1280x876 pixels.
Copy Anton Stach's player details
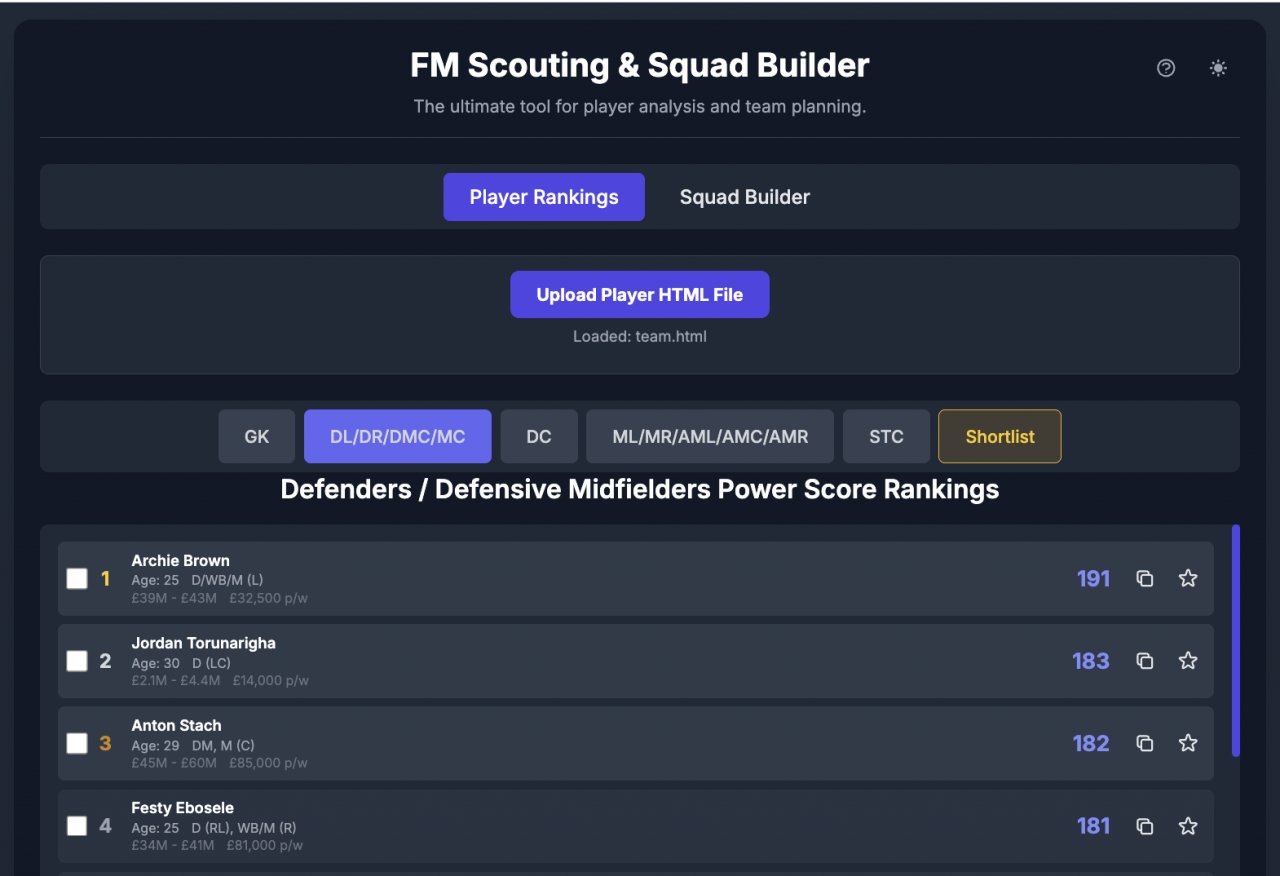coord(1145,743)
